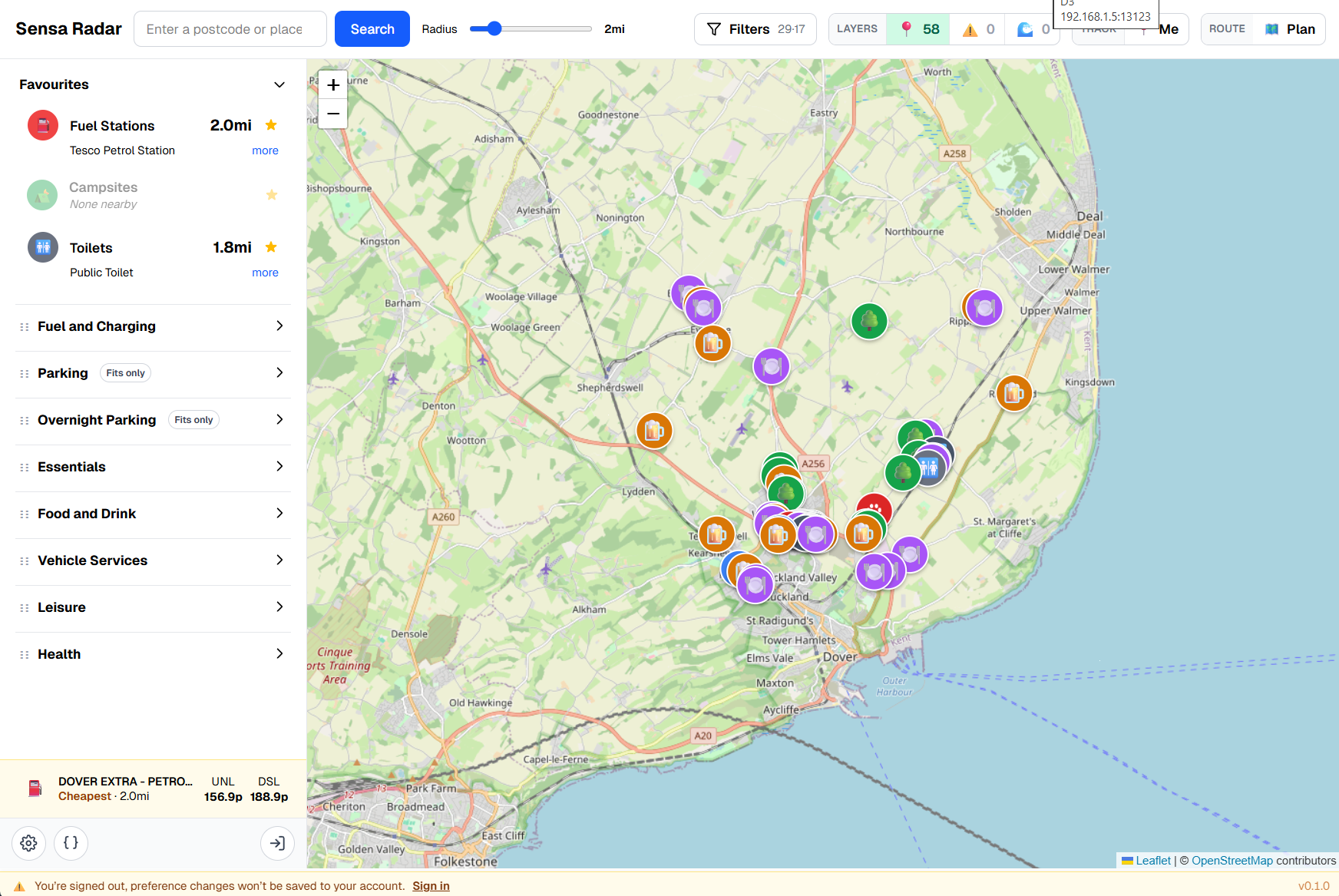Click the curly braces developer icon
Viewport: 1339px width, 896px height.
tap(71, 843)
